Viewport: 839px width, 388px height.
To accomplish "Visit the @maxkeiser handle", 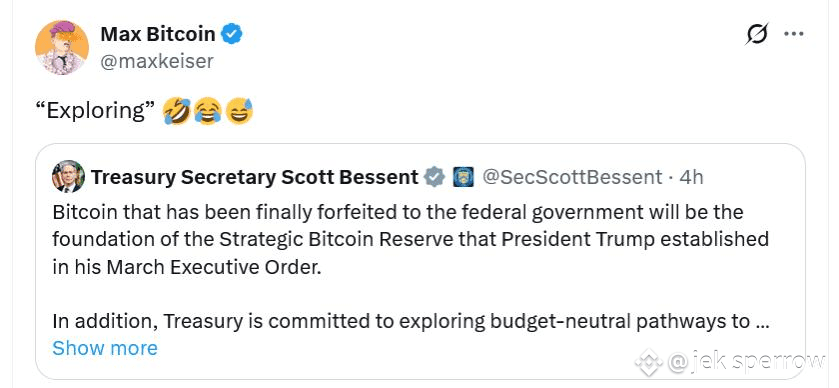I will tap(156, 61).
